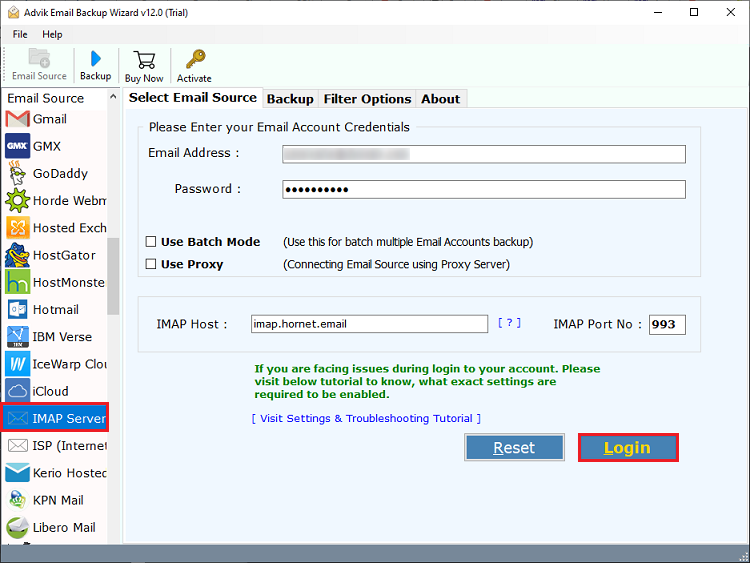
Task: Click the Backup play toolbar icon
Action: (x=96, y=59)
